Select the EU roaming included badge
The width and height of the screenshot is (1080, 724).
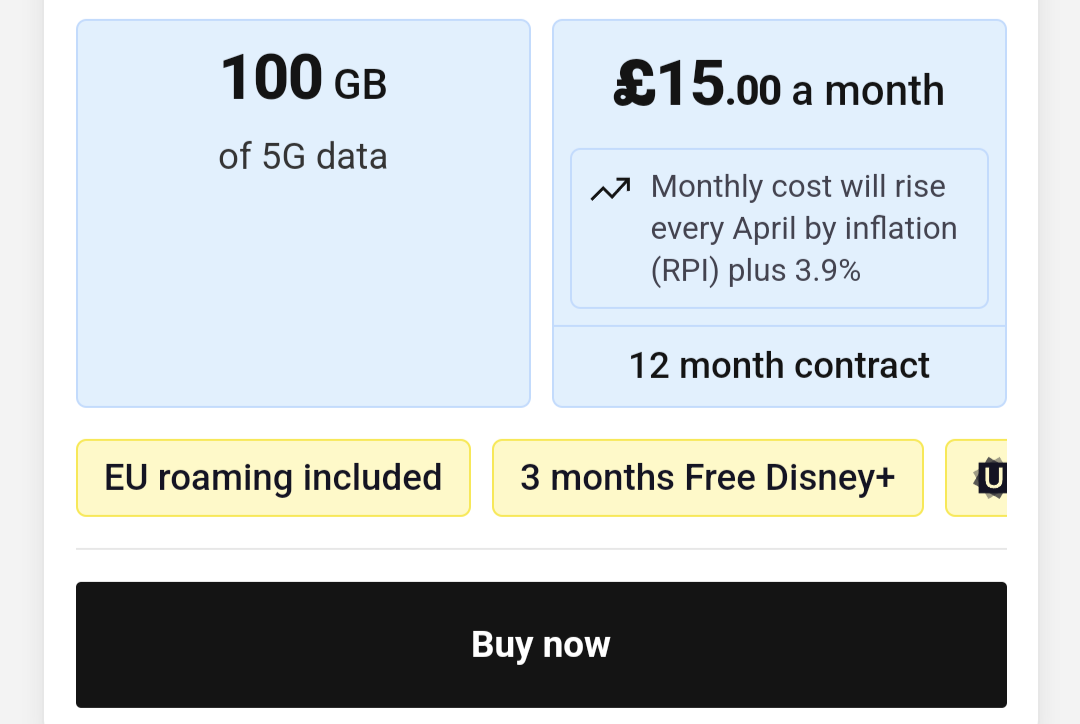[x=273, y=478]
